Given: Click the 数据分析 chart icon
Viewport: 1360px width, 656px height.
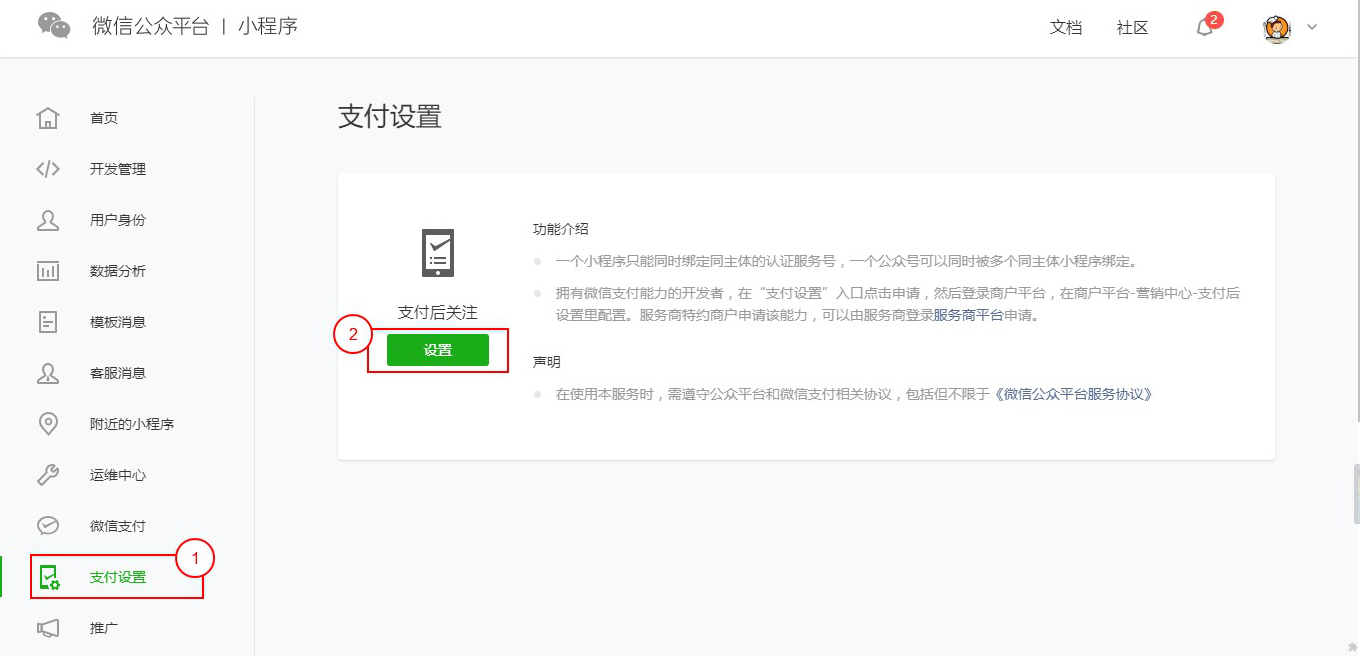Looking at the screenshot, I should pyautogui.click(x=48, y=271).
